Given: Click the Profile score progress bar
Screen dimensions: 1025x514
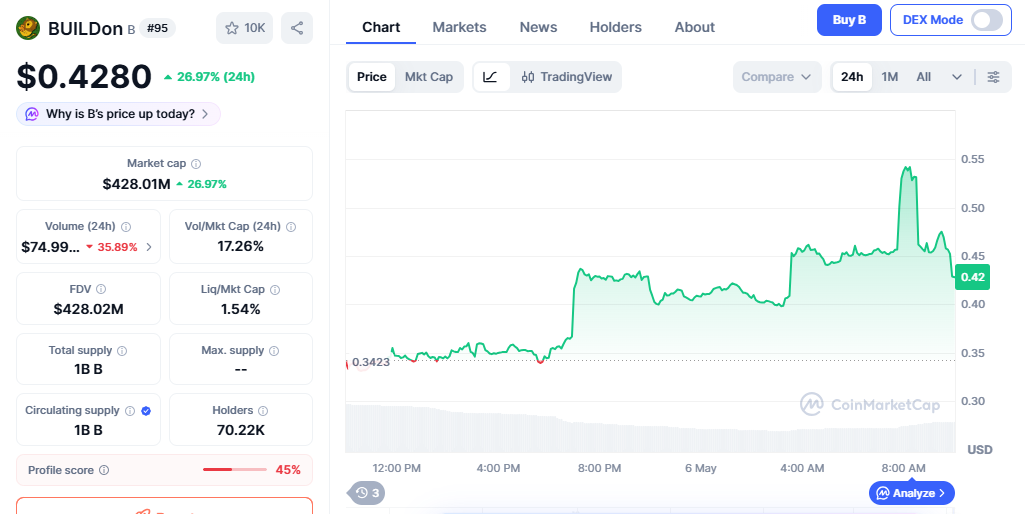Looking at the screenshot, I should tap(235, 470).
